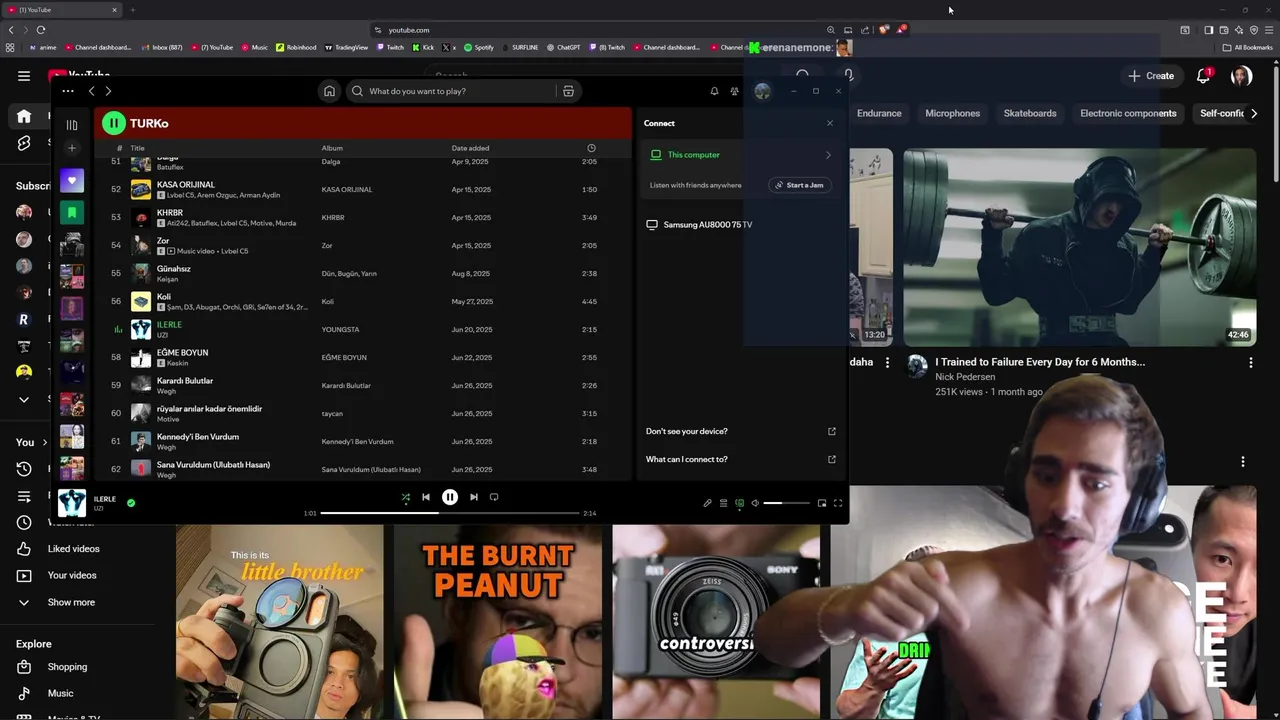Screen dimensions: 1280x720
Task: Close the Connect panel
Action: [829, 123]
